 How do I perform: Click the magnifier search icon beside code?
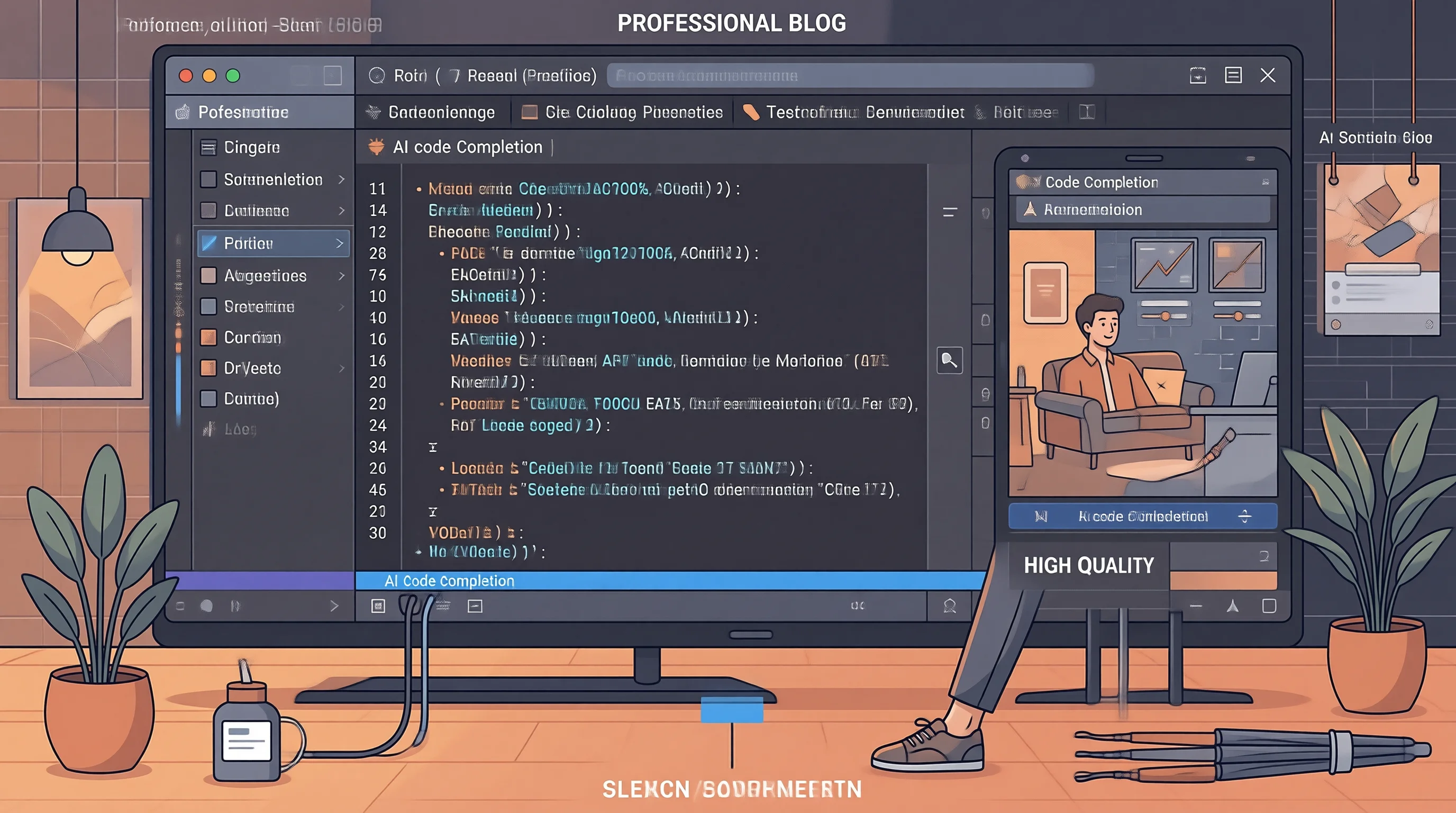click(950, 360)
